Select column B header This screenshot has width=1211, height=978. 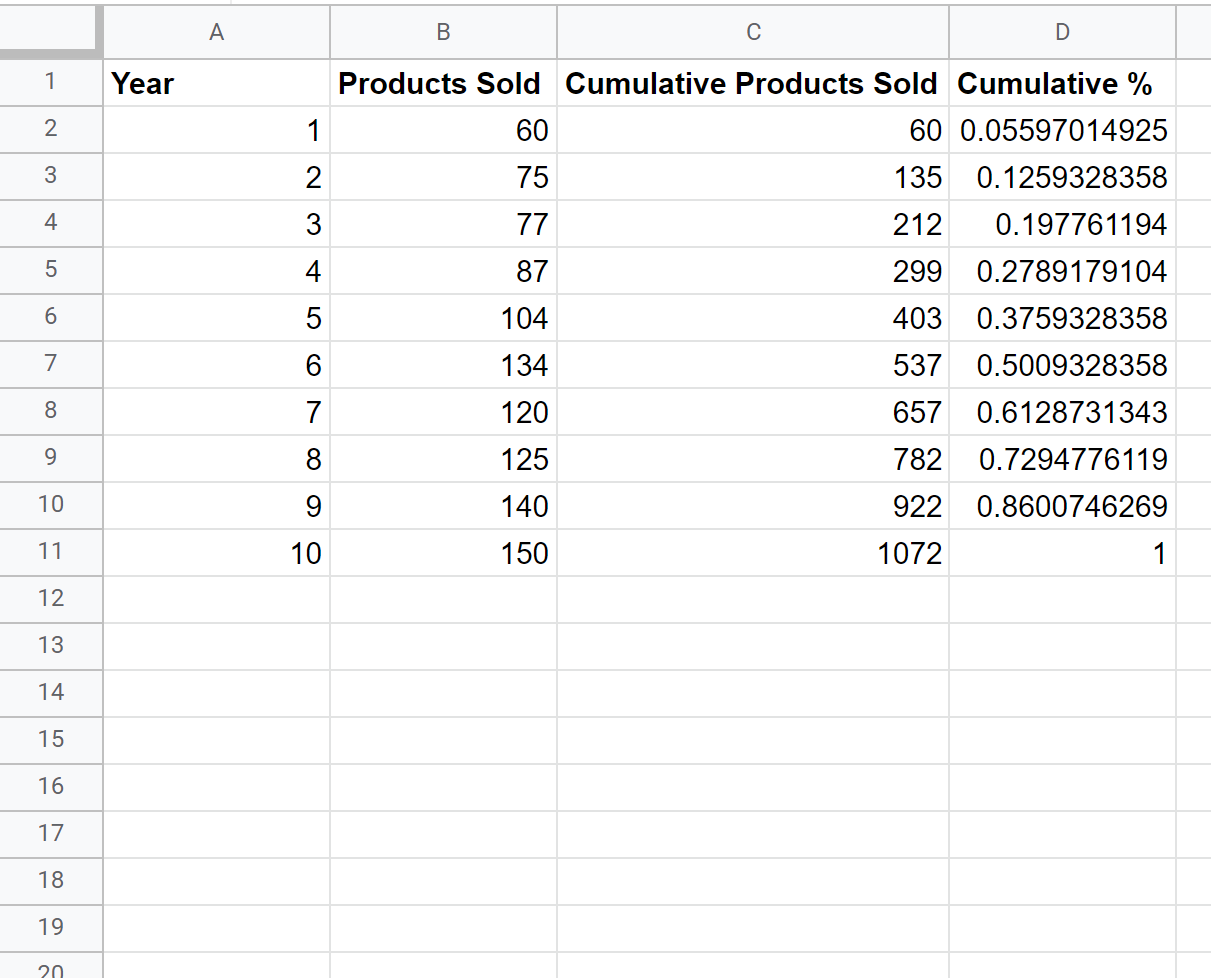(443, 32)
